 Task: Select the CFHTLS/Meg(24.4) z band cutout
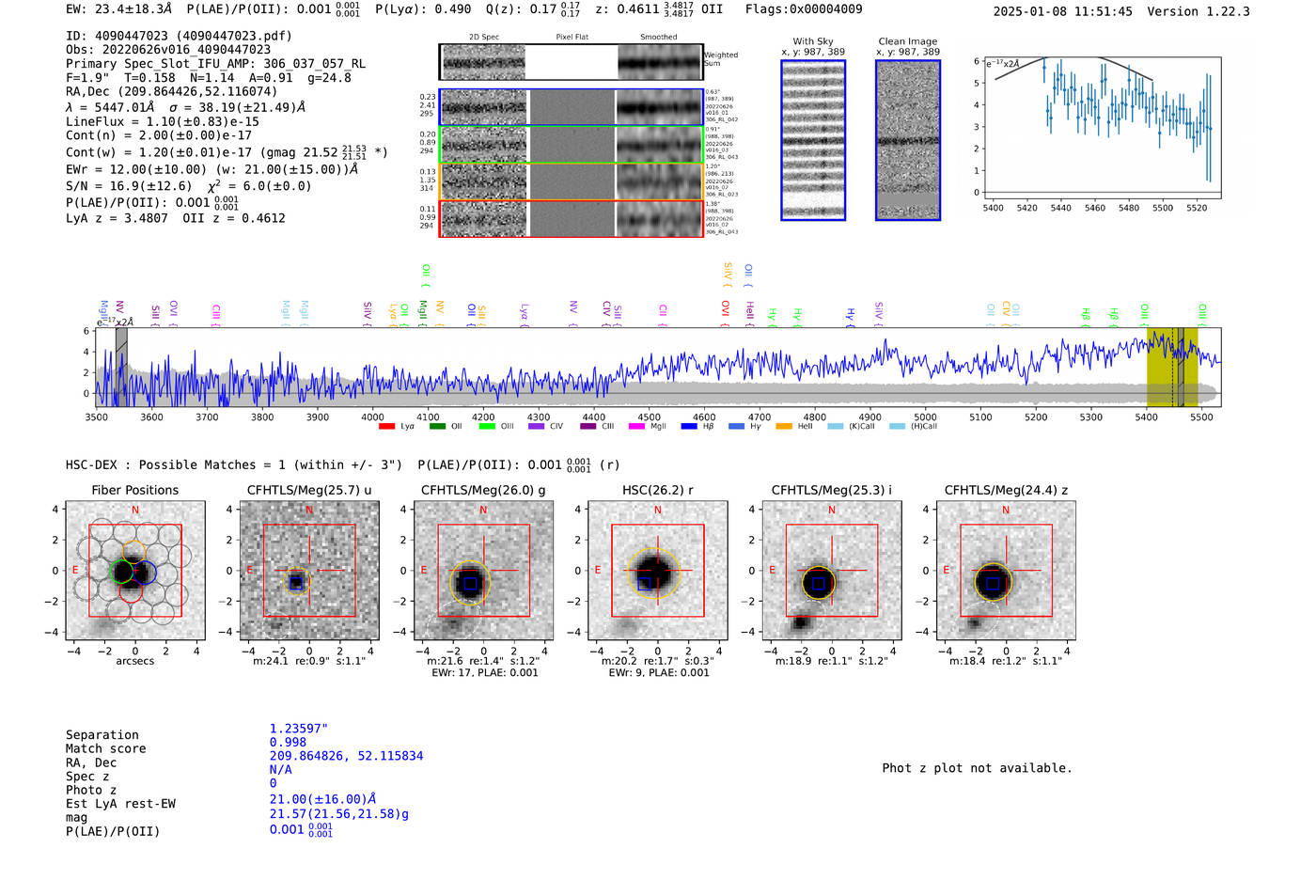tap(1006, 571)
